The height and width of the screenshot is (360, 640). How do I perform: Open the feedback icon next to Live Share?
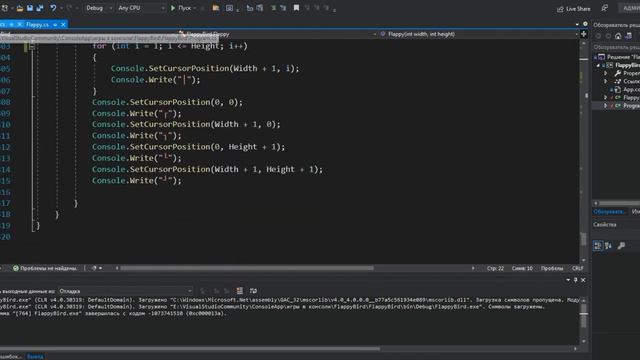coord(604,8)
